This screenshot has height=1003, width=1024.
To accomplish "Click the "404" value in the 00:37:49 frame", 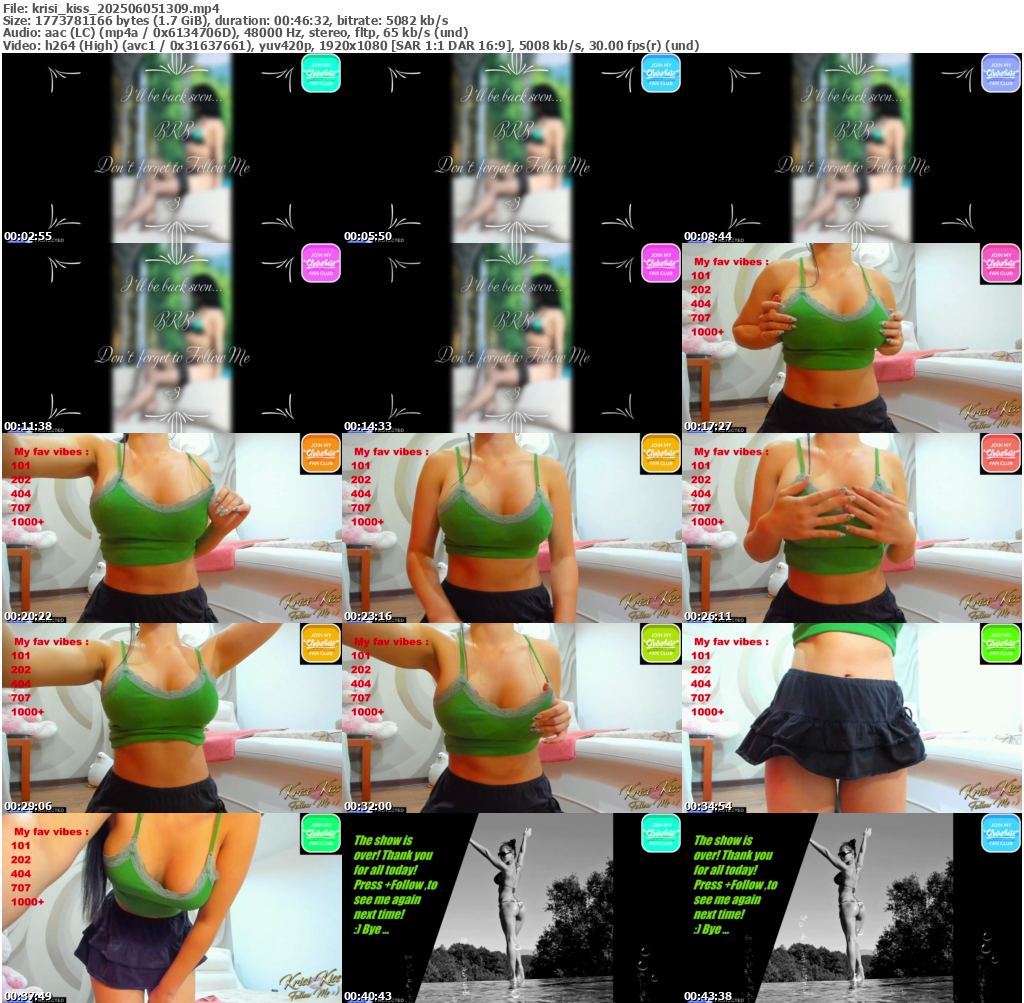I will [x=20, y=874].
